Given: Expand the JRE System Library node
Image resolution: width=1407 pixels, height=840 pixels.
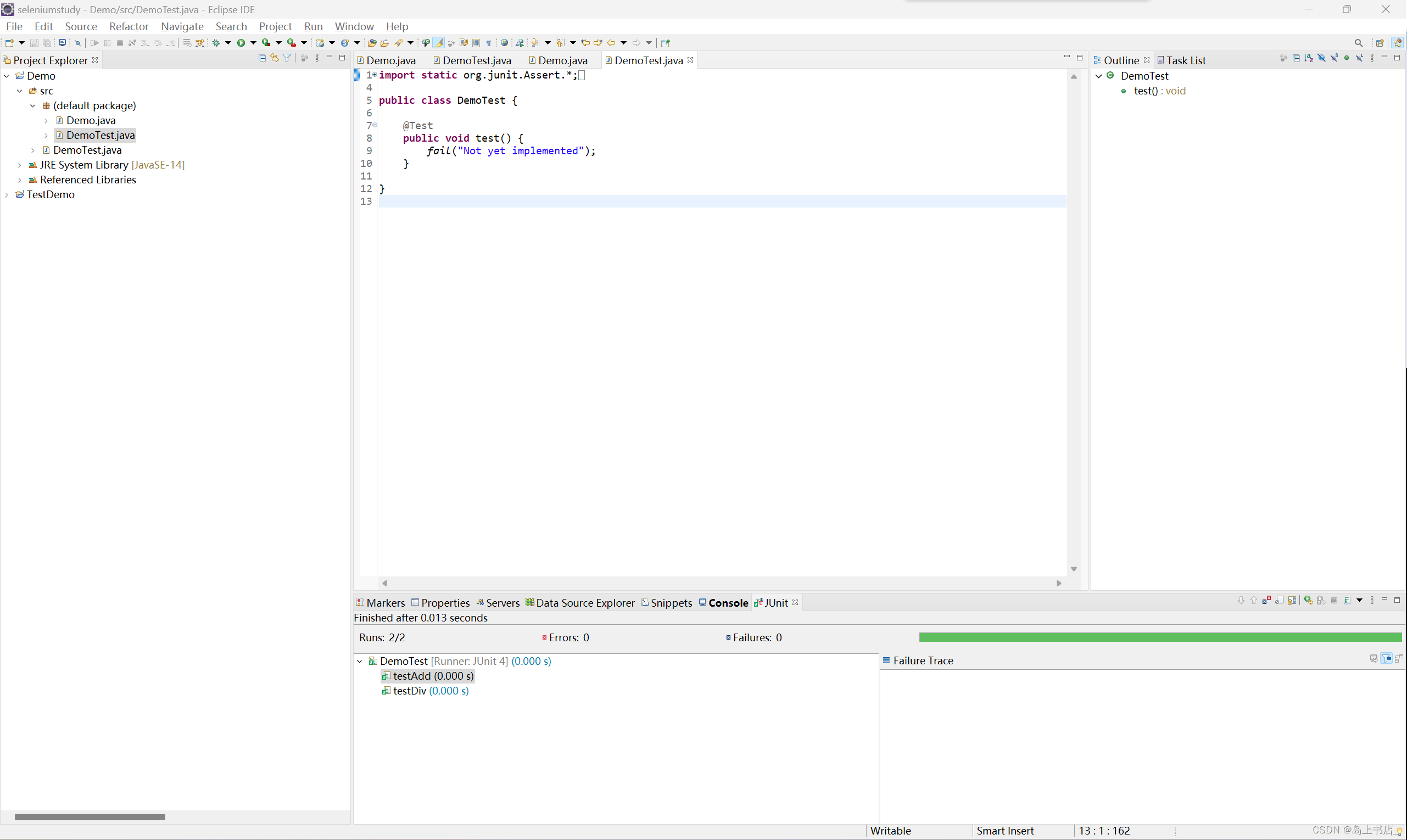Looking at the screenshot, I should (x=20, y=165).
